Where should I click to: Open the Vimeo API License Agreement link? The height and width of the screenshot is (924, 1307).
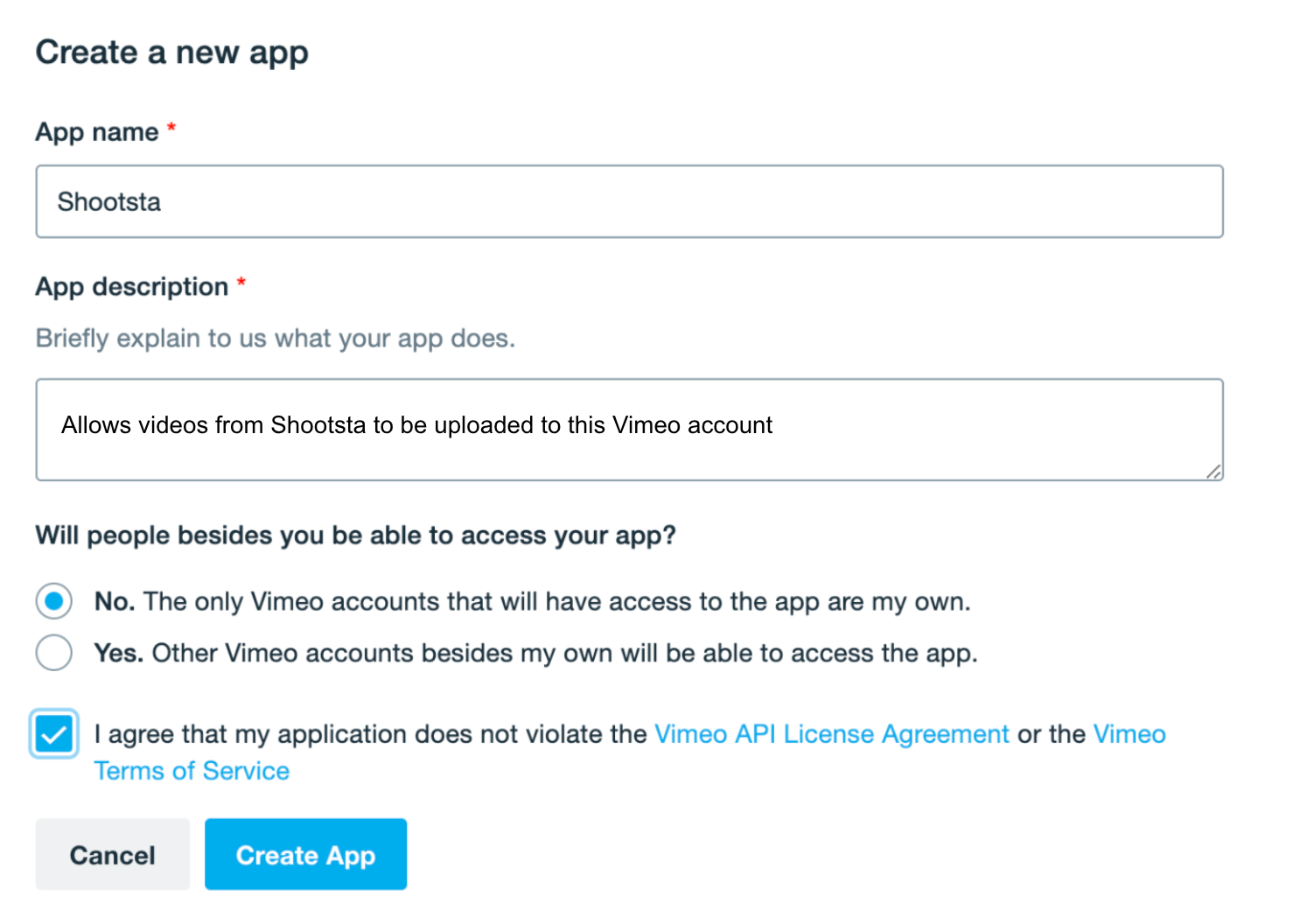831,734
